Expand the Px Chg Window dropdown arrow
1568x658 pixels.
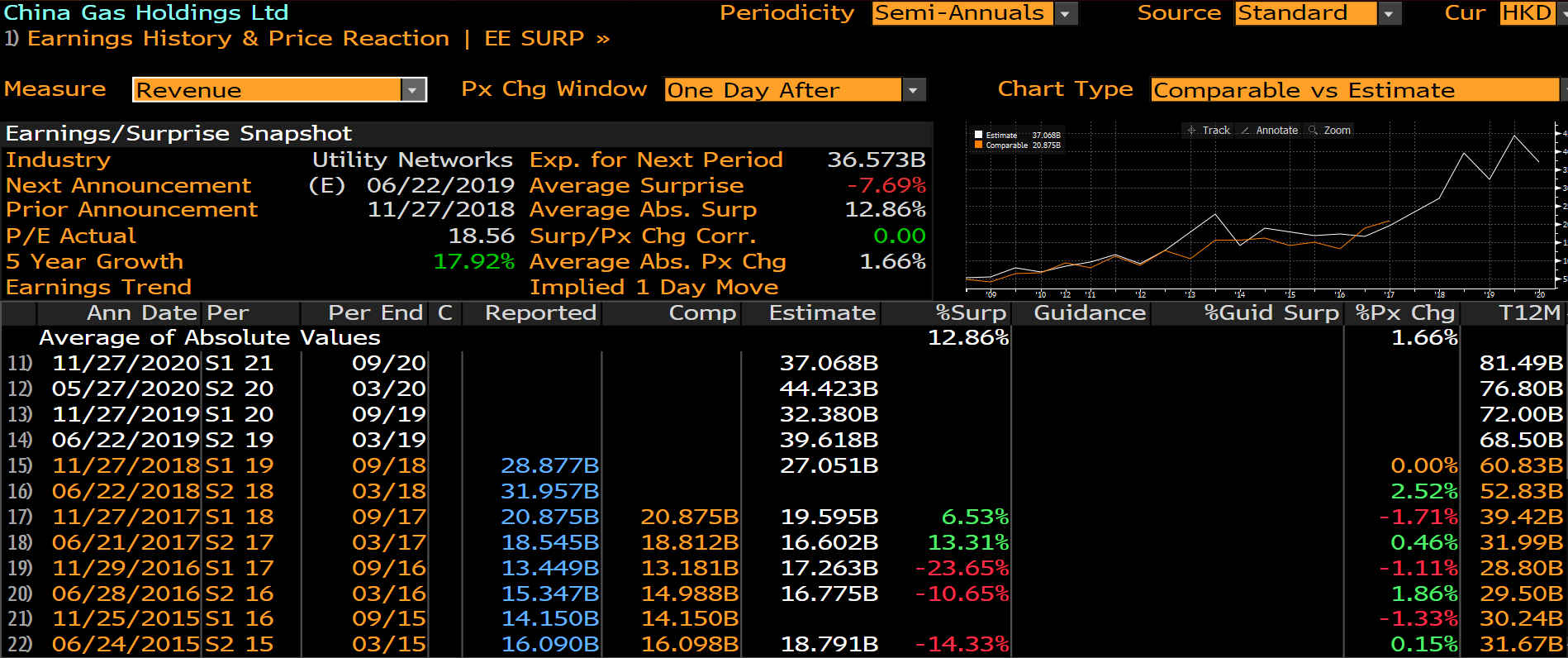913,90
